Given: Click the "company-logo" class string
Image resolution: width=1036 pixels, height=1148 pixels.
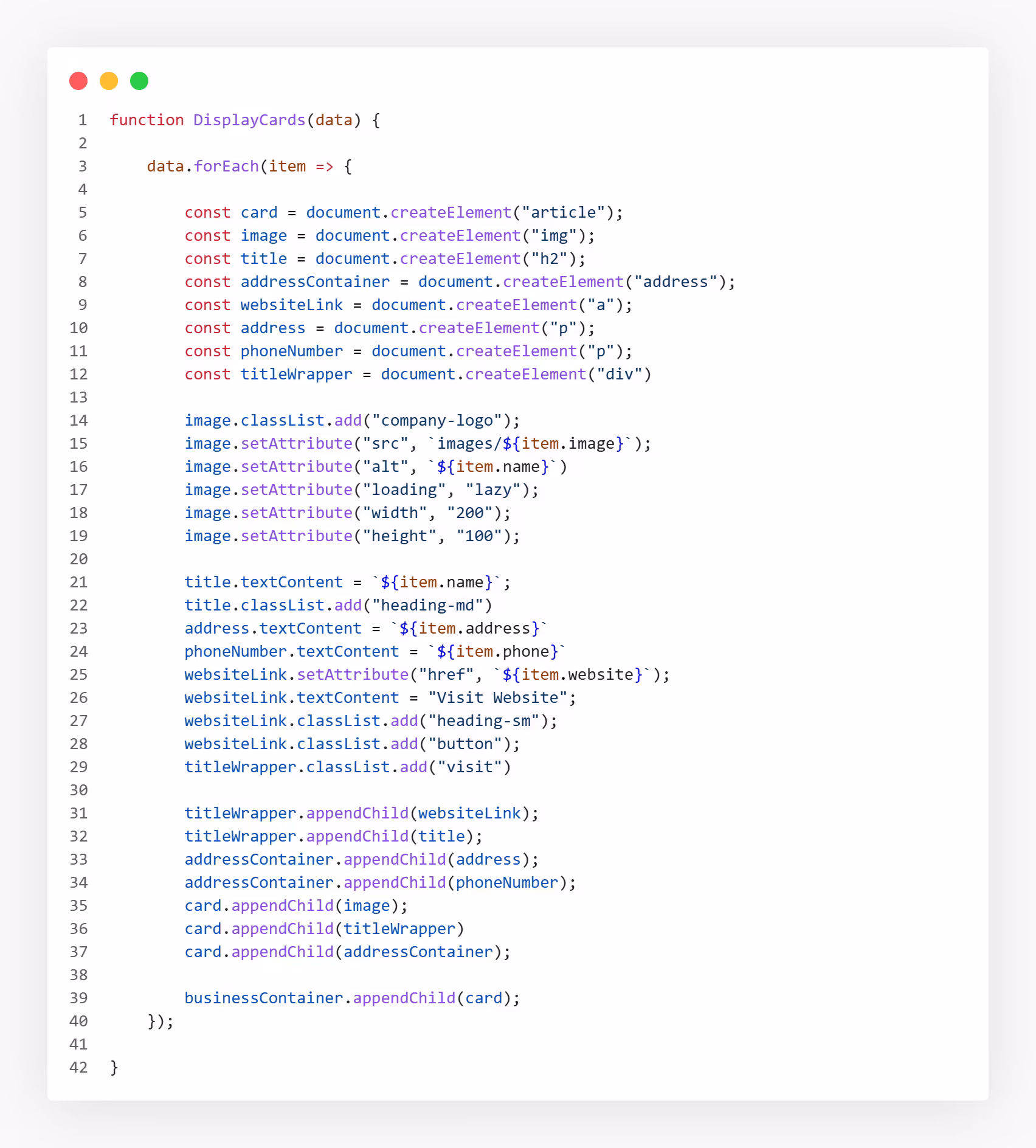Looking at the screenshot, I should pyautogui.click(x=437, y=420).
